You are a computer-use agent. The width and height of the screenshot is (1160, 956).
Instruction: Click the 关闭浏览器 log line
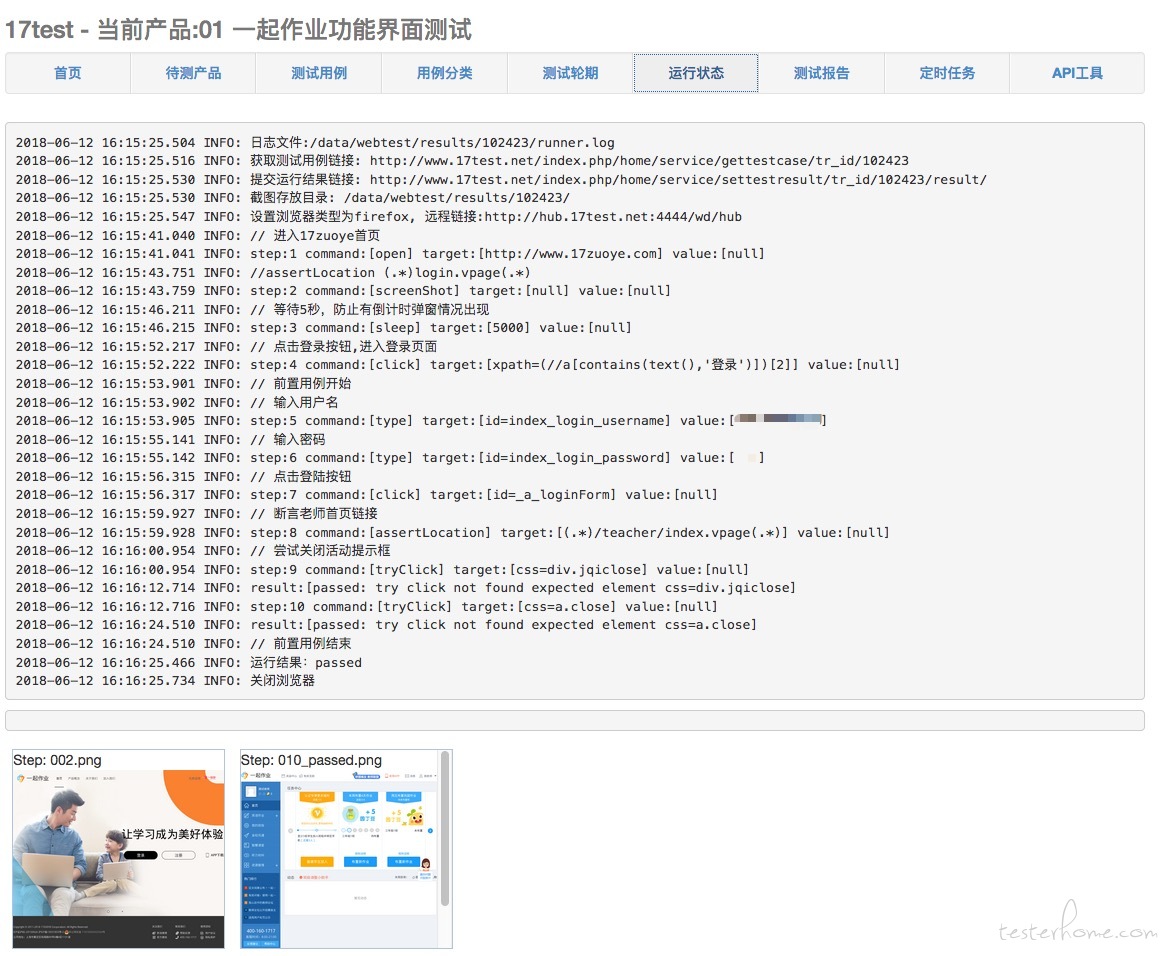click(165, 681)
